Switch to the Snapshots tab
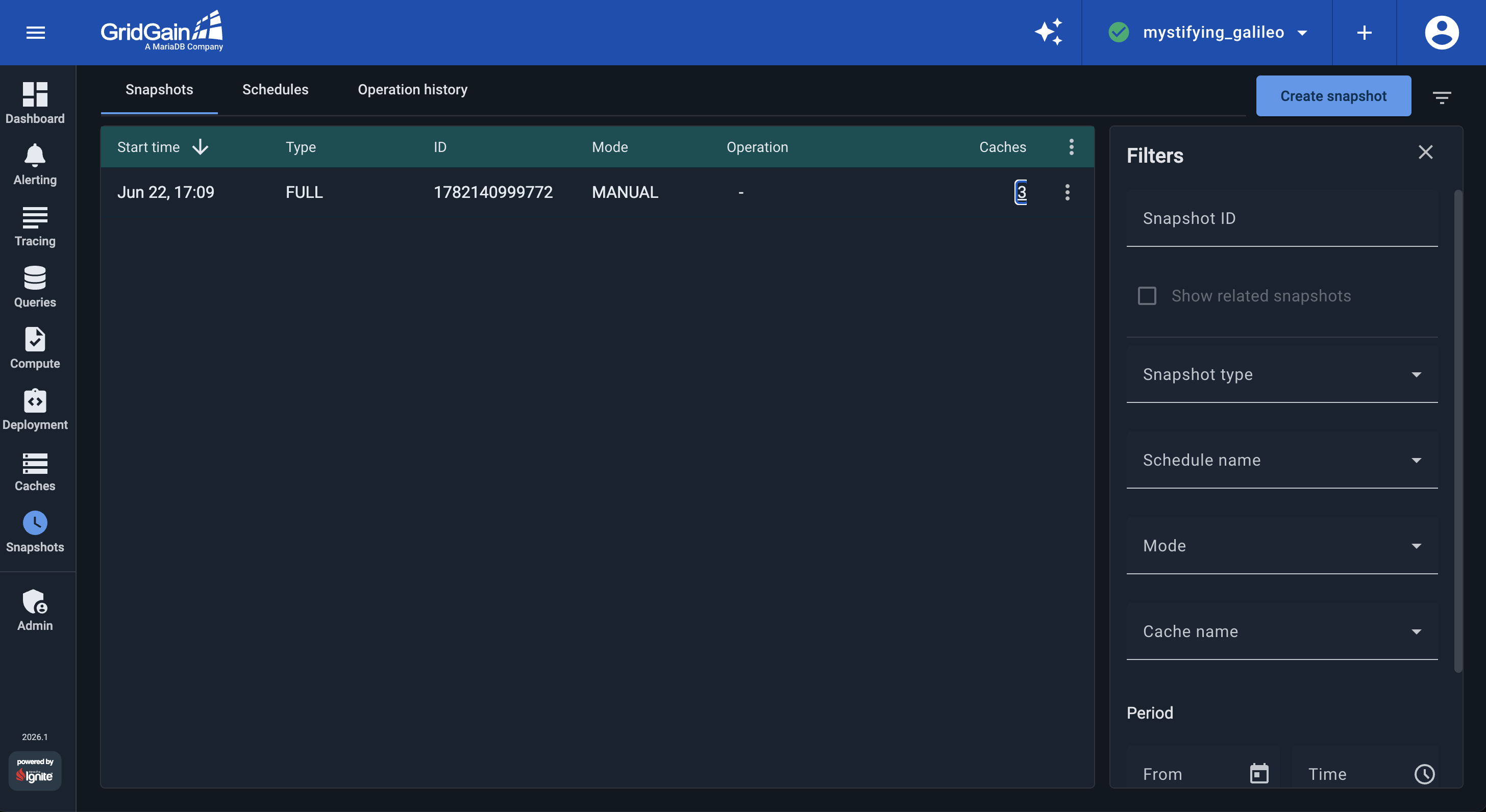The image size is (1486, 812). pos(159,89)
